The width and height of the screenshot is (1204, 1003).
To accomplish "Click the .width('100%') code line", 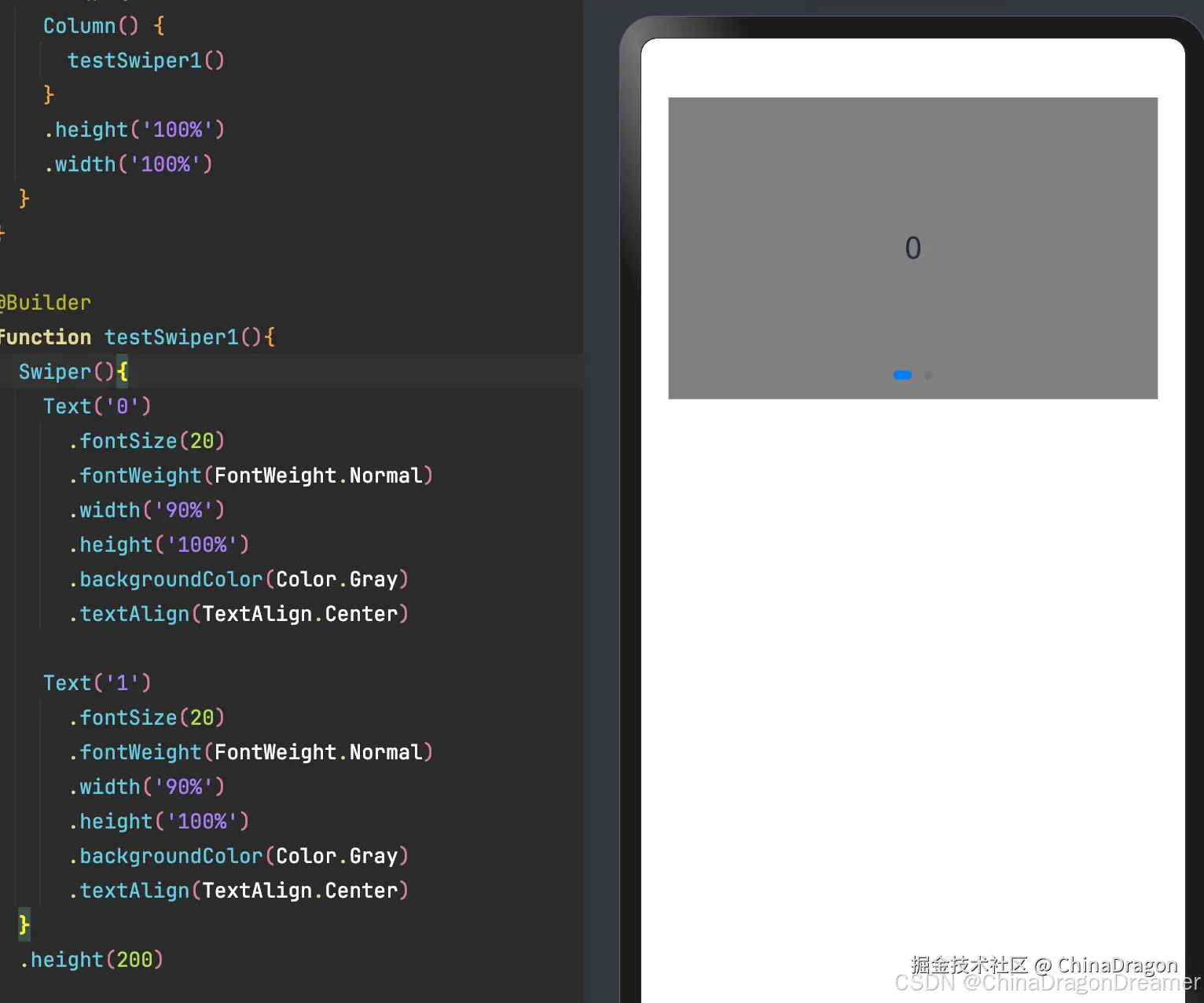I will coord(128,164).
